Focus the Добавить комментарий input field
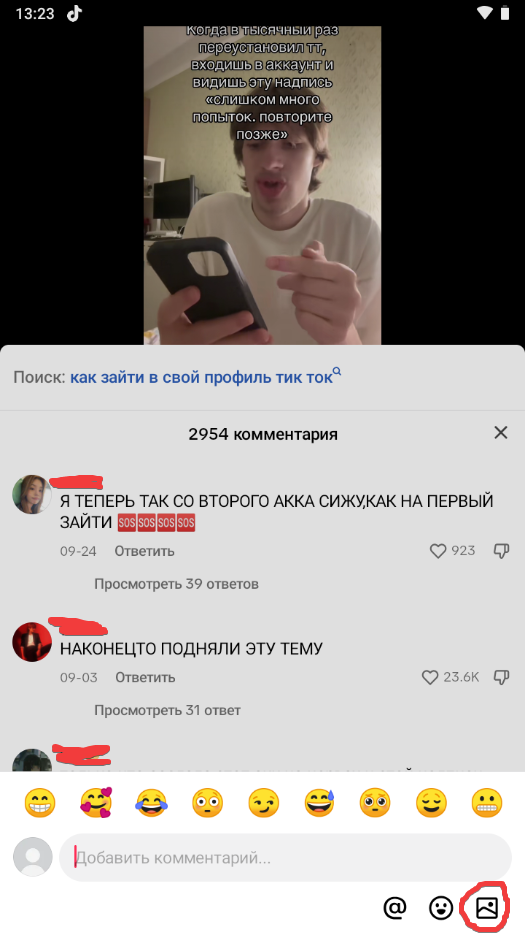 (x=285, y=857)
